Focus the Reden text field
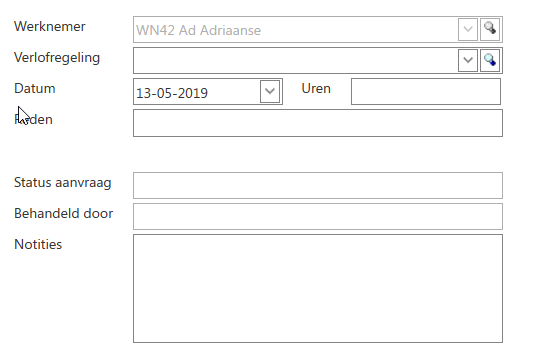 point(318,123)
